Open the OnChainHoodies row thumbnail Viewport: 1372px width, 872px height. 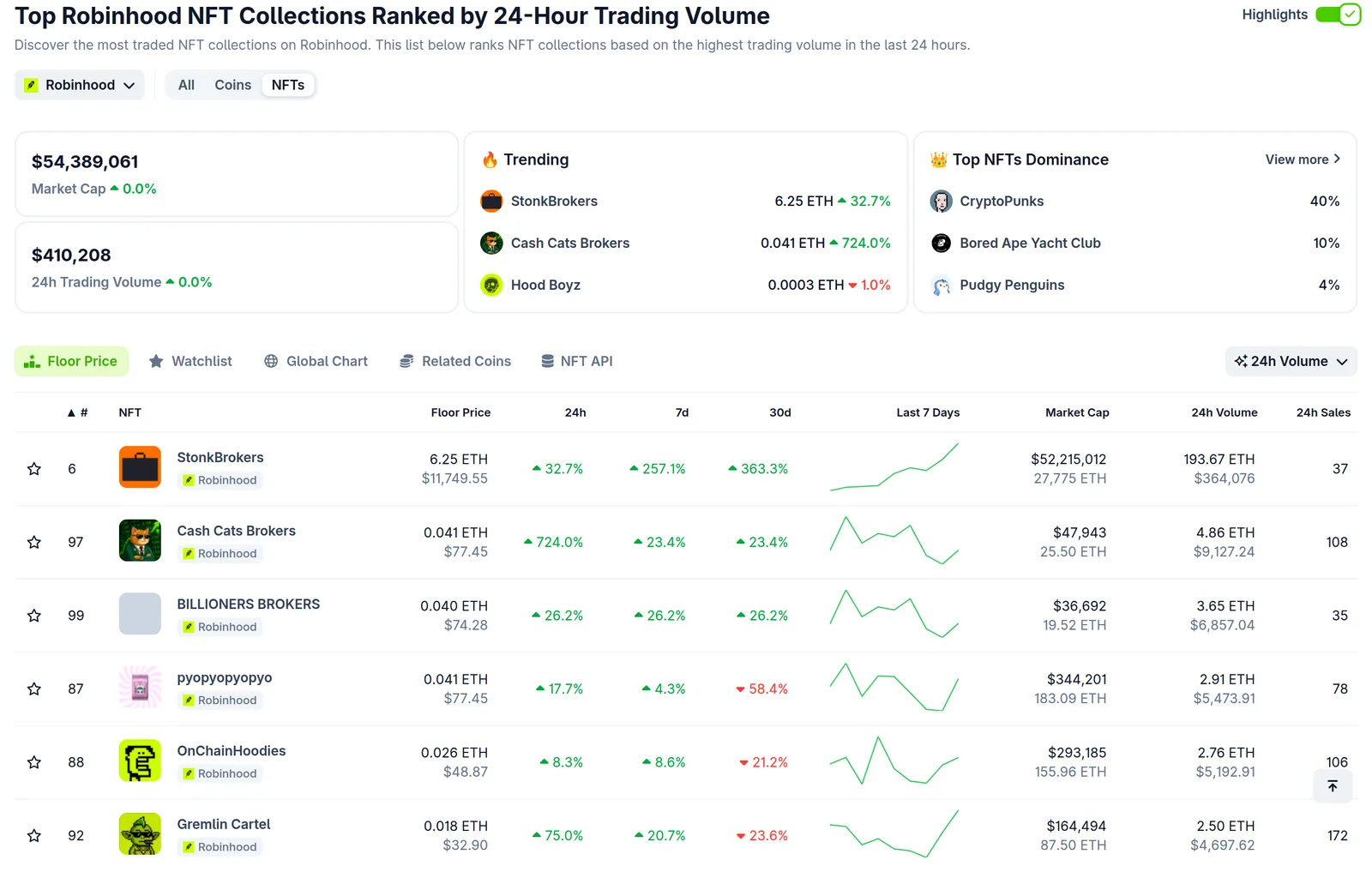(140, 761)
